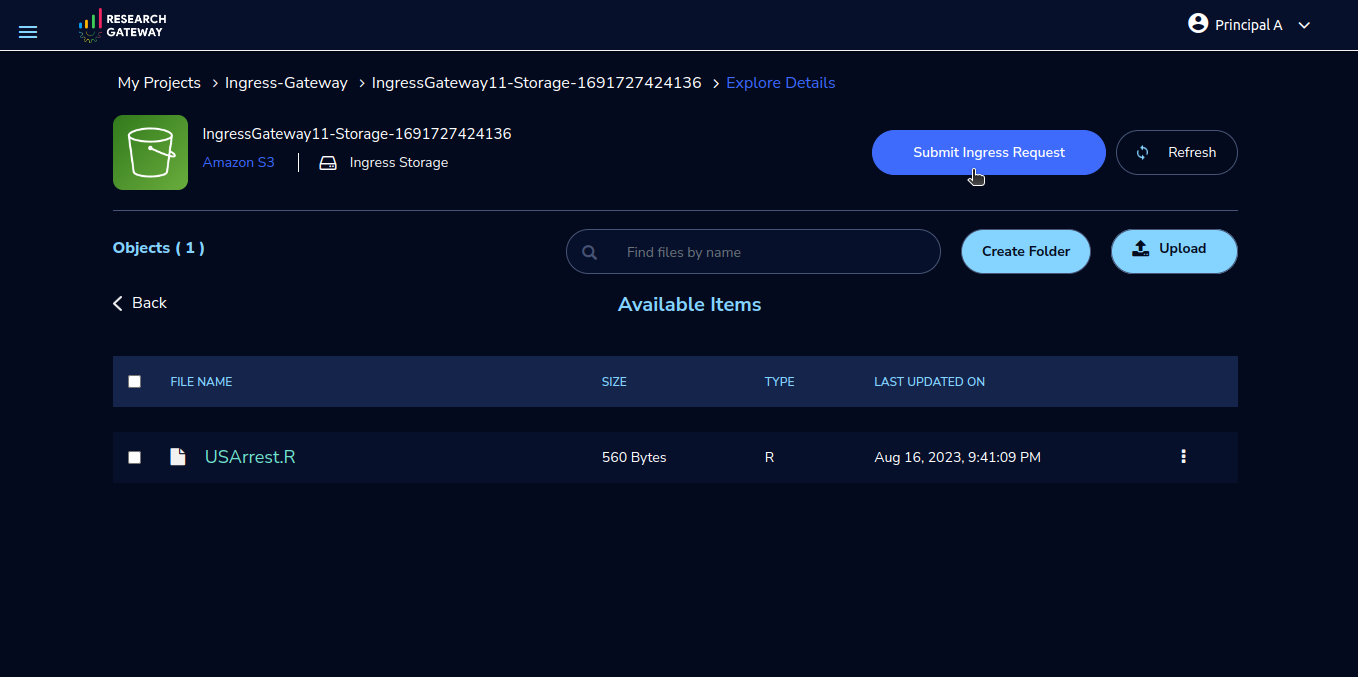The height and width of the screenshot is (677, 1358).
Task: Open IngressGateway11-Storage-1691727424136 breadcrumb
Action: click(536, 83)
